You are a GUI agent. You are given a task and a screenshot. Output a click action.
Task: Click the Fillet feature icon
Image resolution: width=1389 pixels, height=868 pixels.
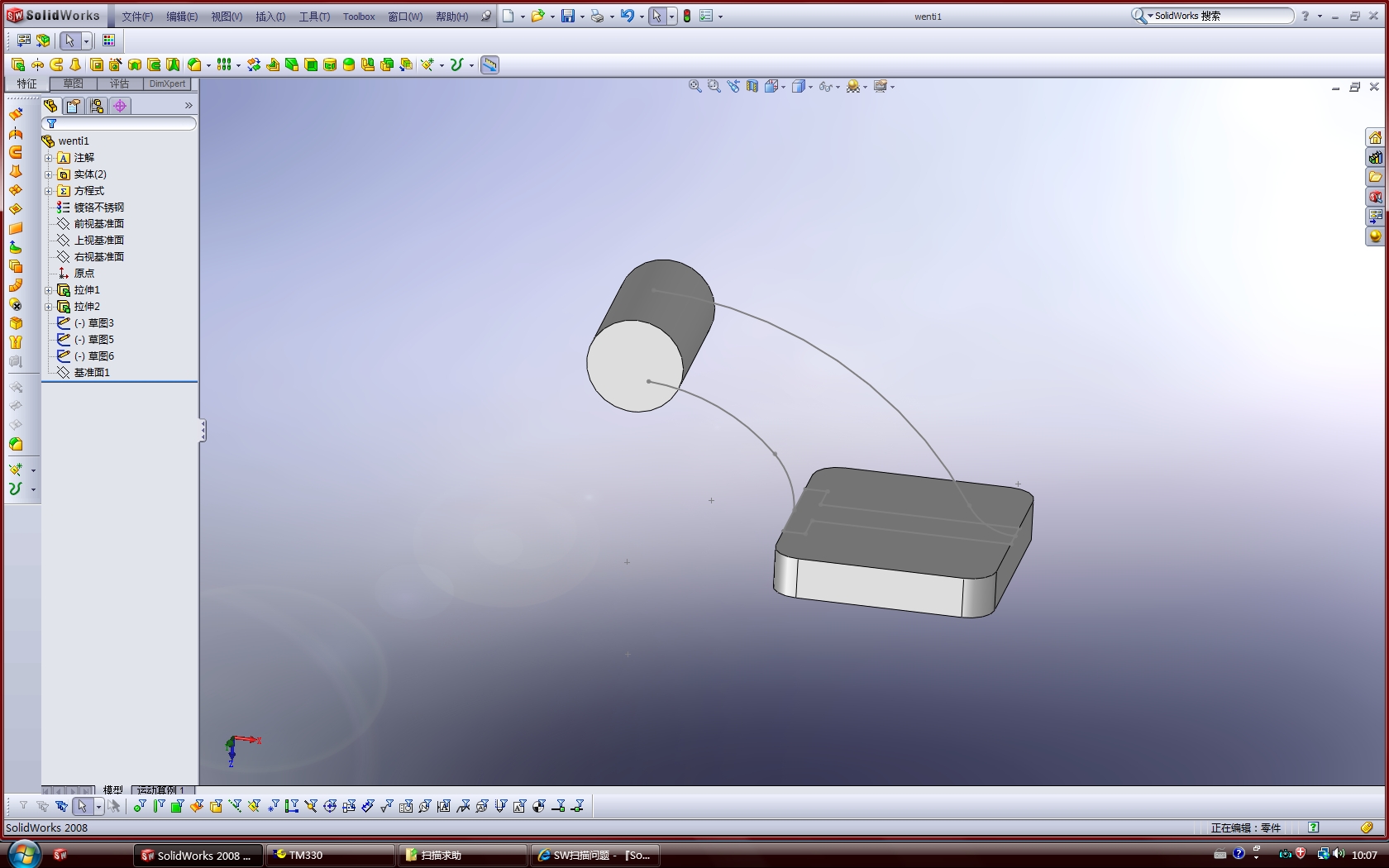click(194, 64)
